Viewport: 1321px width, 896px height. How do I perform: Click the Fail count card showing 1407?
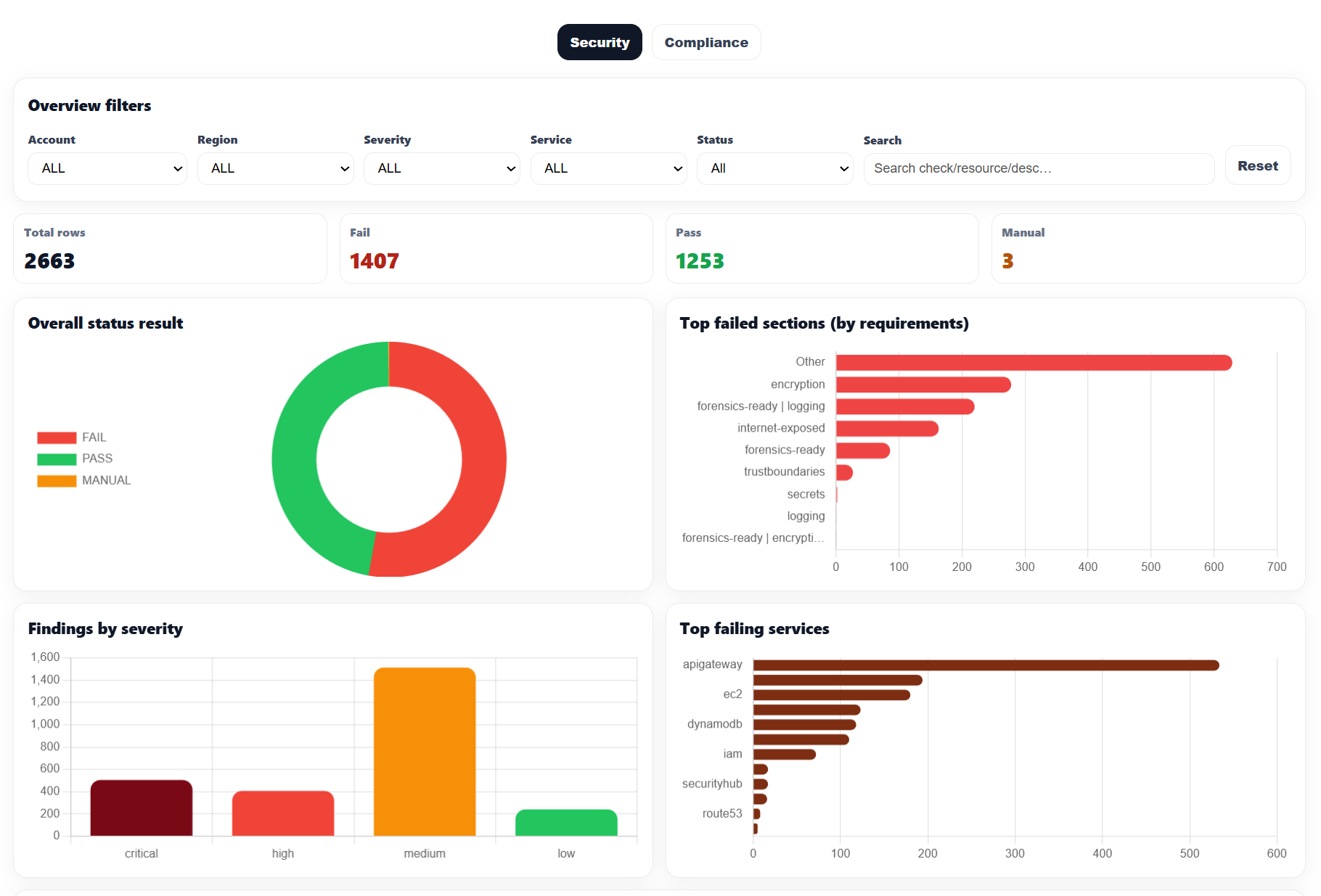tap(496, 248)
